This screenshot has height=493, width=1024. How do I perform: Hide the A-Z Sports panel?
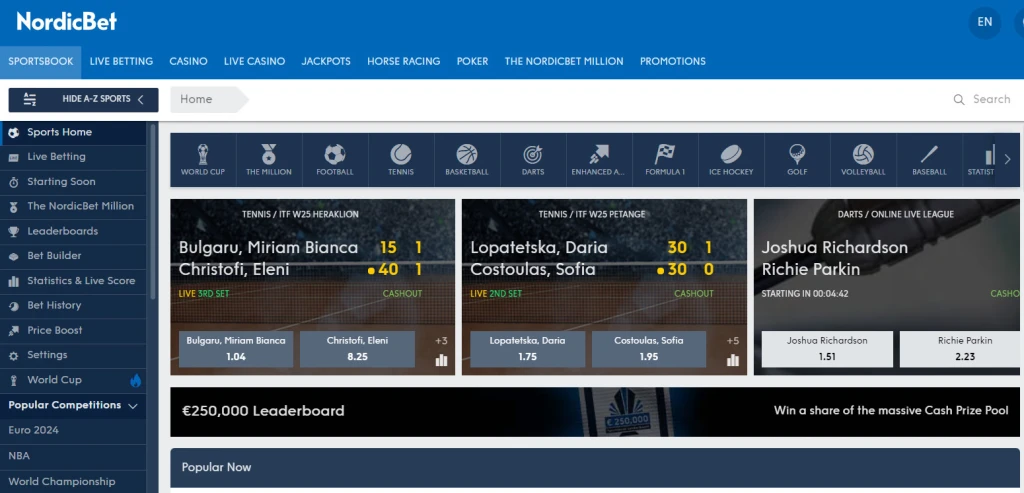84,100
